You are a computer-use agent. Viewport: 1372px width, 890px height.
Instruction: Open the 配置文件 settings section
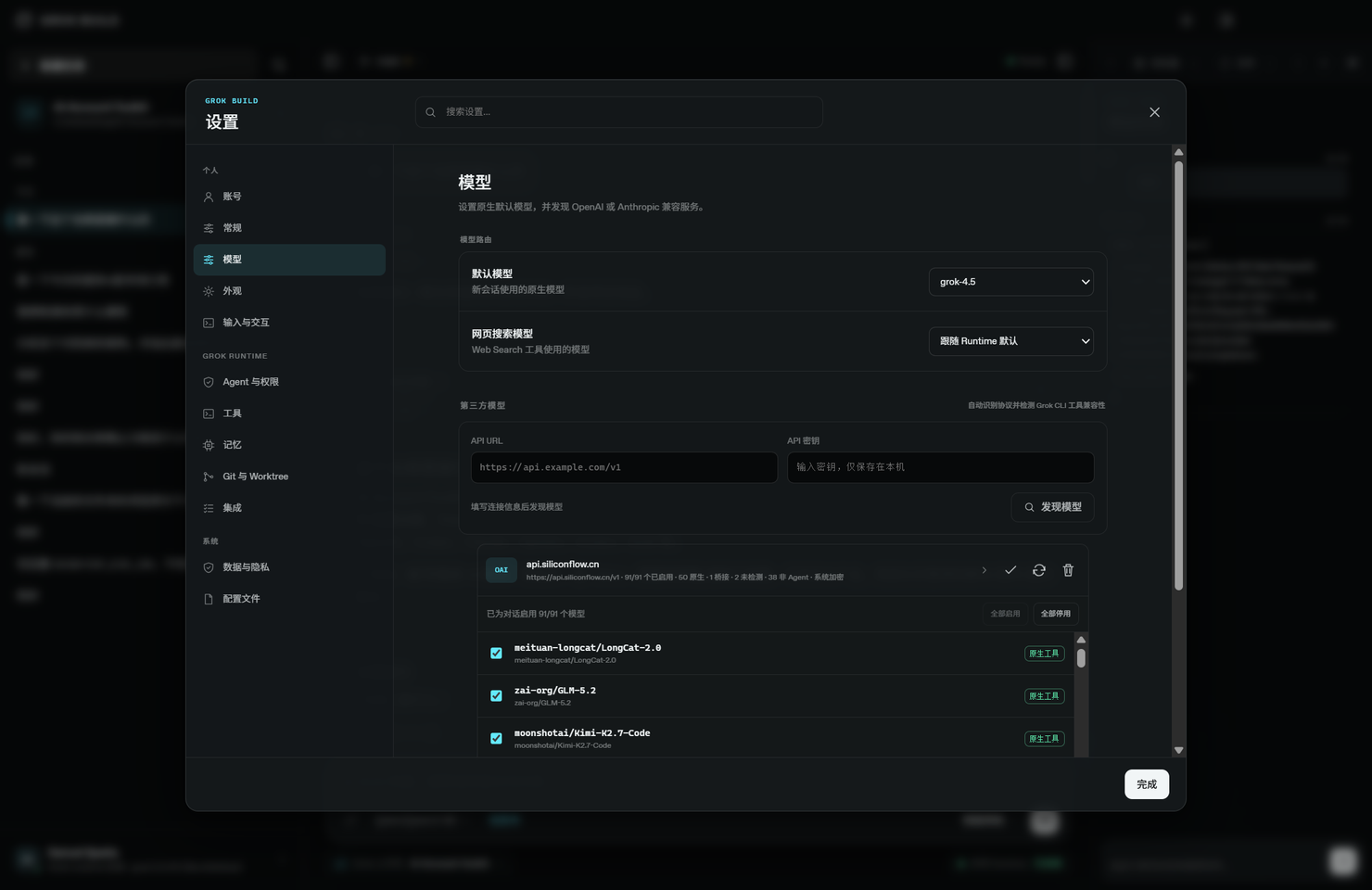pyautogui.click(x=289, y=599)
